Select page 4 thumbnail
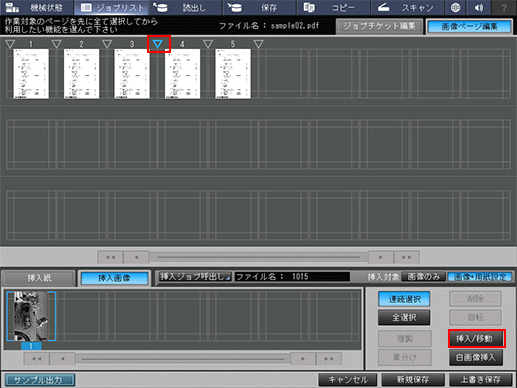Viewport: 517px width, 388px height. [x=182, y=74]
